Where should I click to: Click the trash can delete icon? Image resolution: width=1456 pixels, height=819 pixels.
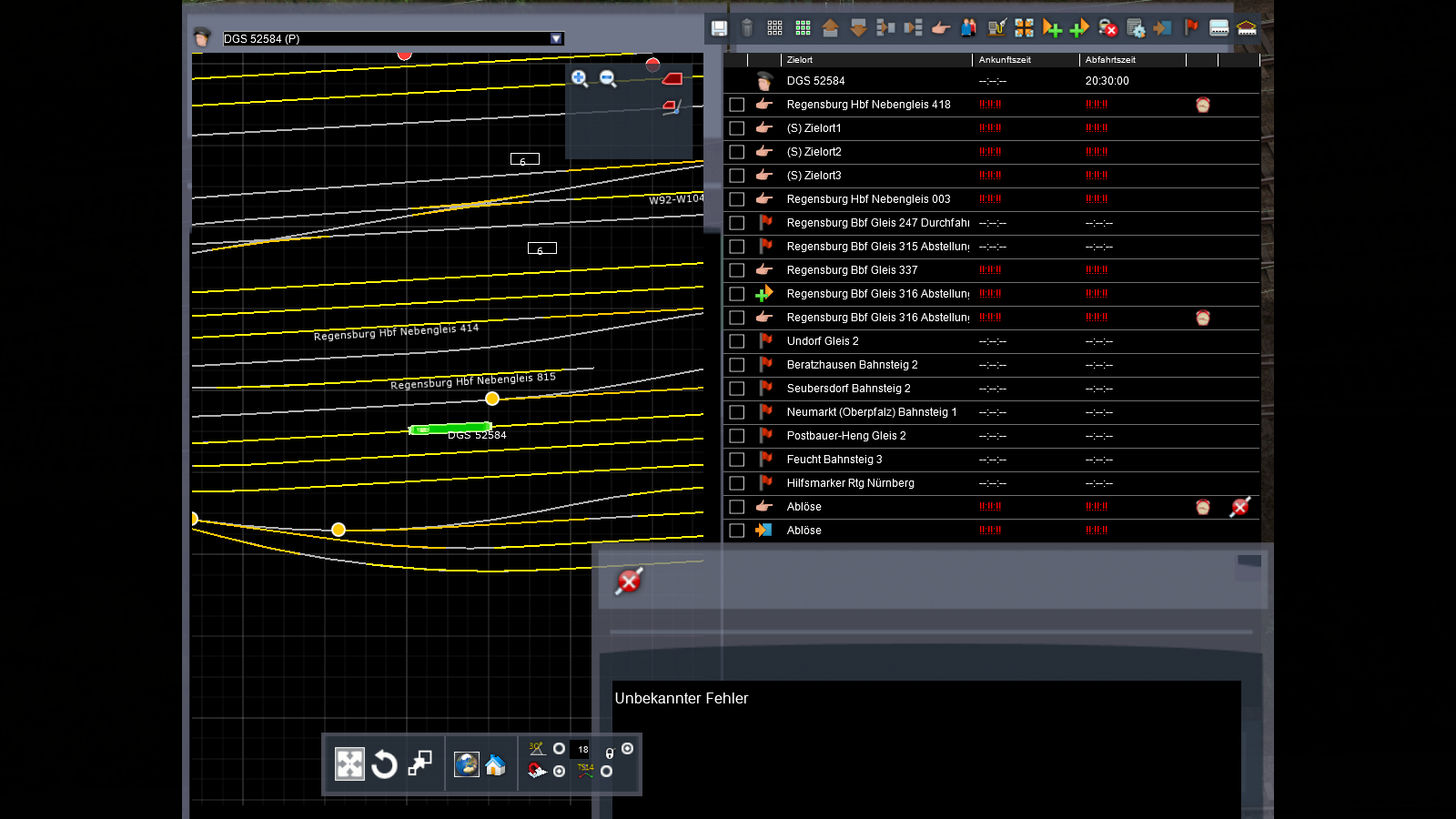coord(747,28)
